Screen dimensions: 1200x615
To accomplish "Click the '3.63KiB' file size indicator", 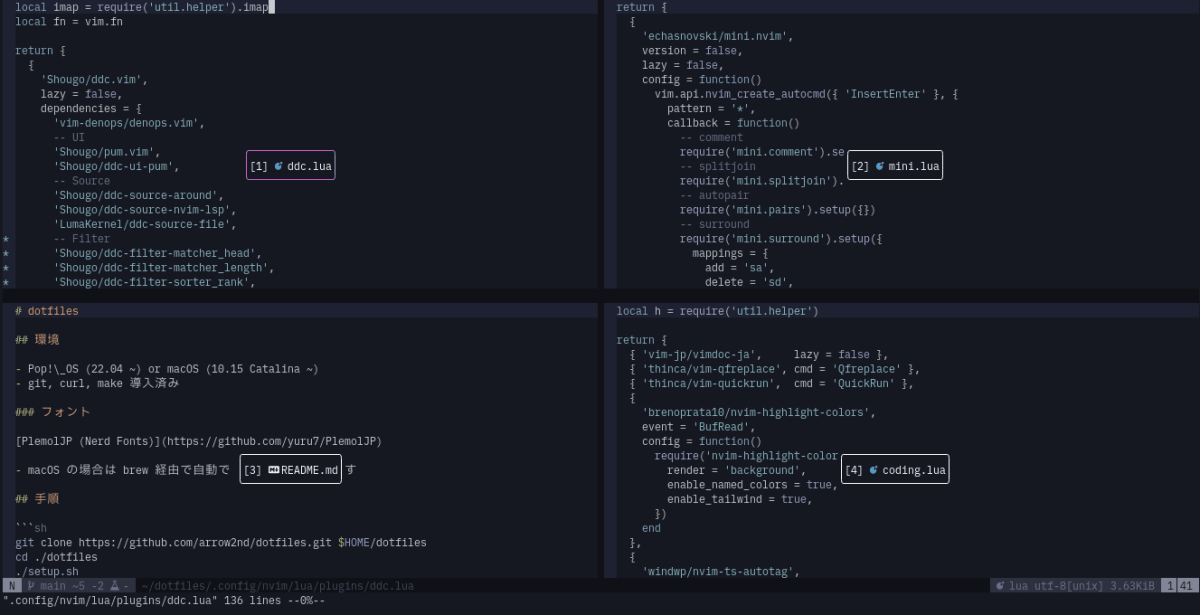I will point(1132,586).
